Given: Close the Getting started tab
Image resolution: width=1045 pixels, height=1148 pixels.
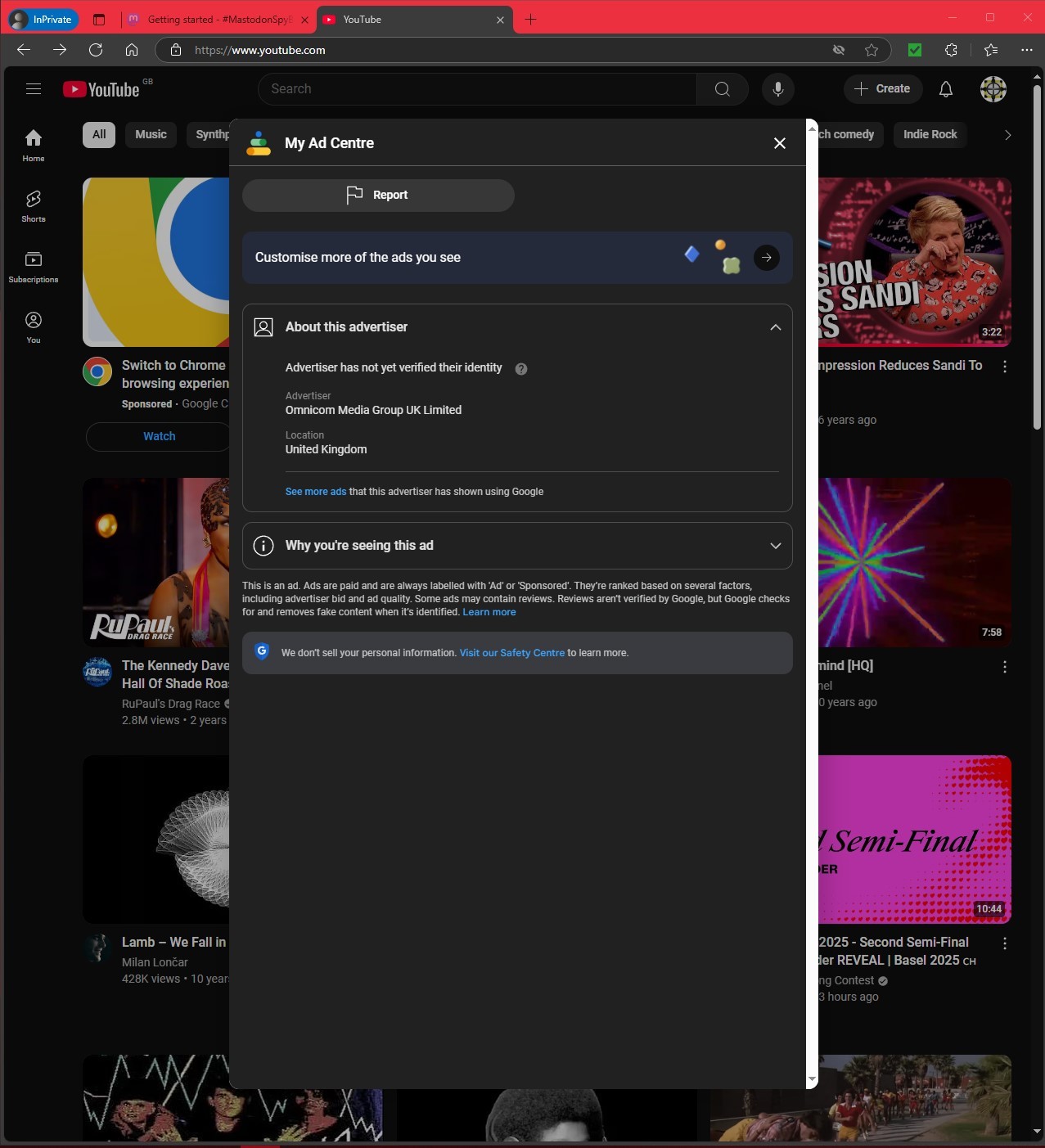Looking at the screenshot, I should point(304,20).
